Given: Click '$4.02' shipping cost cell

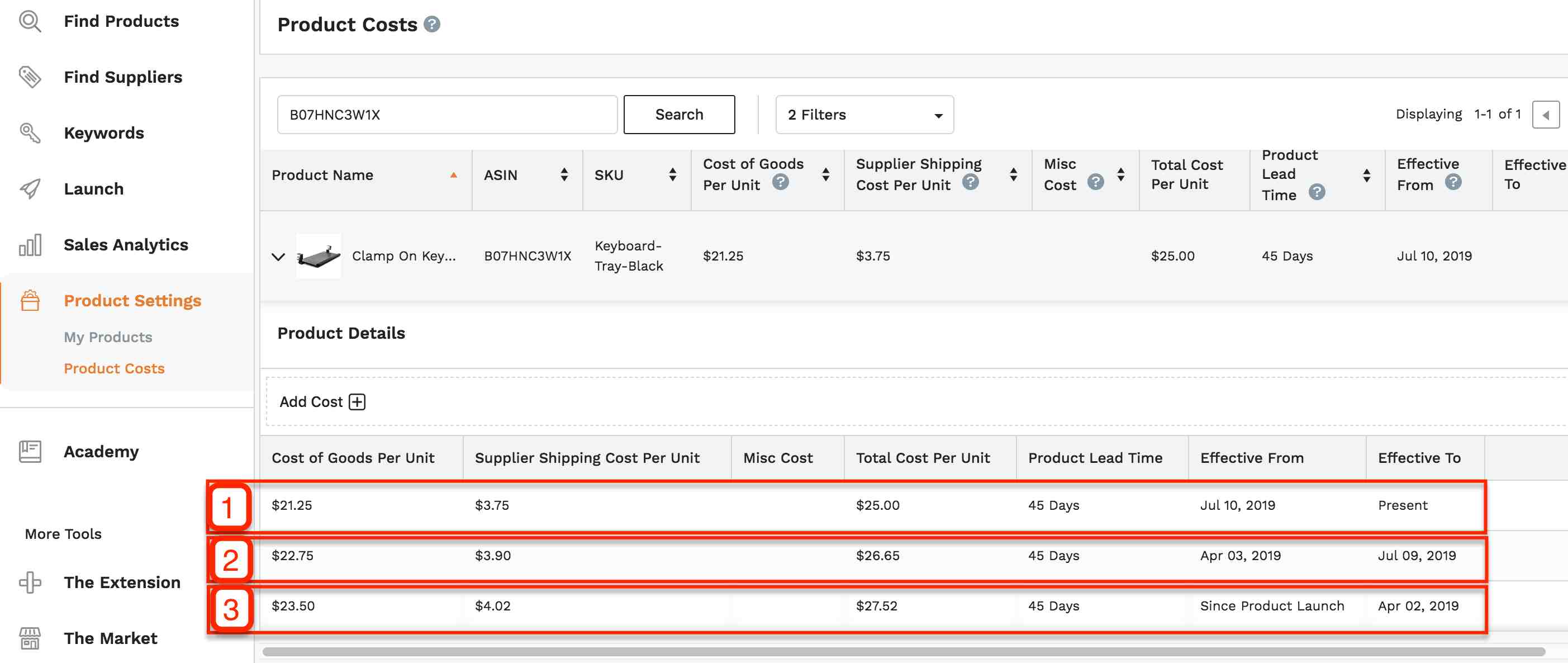Looking at the screenshot, I should 492,607.
